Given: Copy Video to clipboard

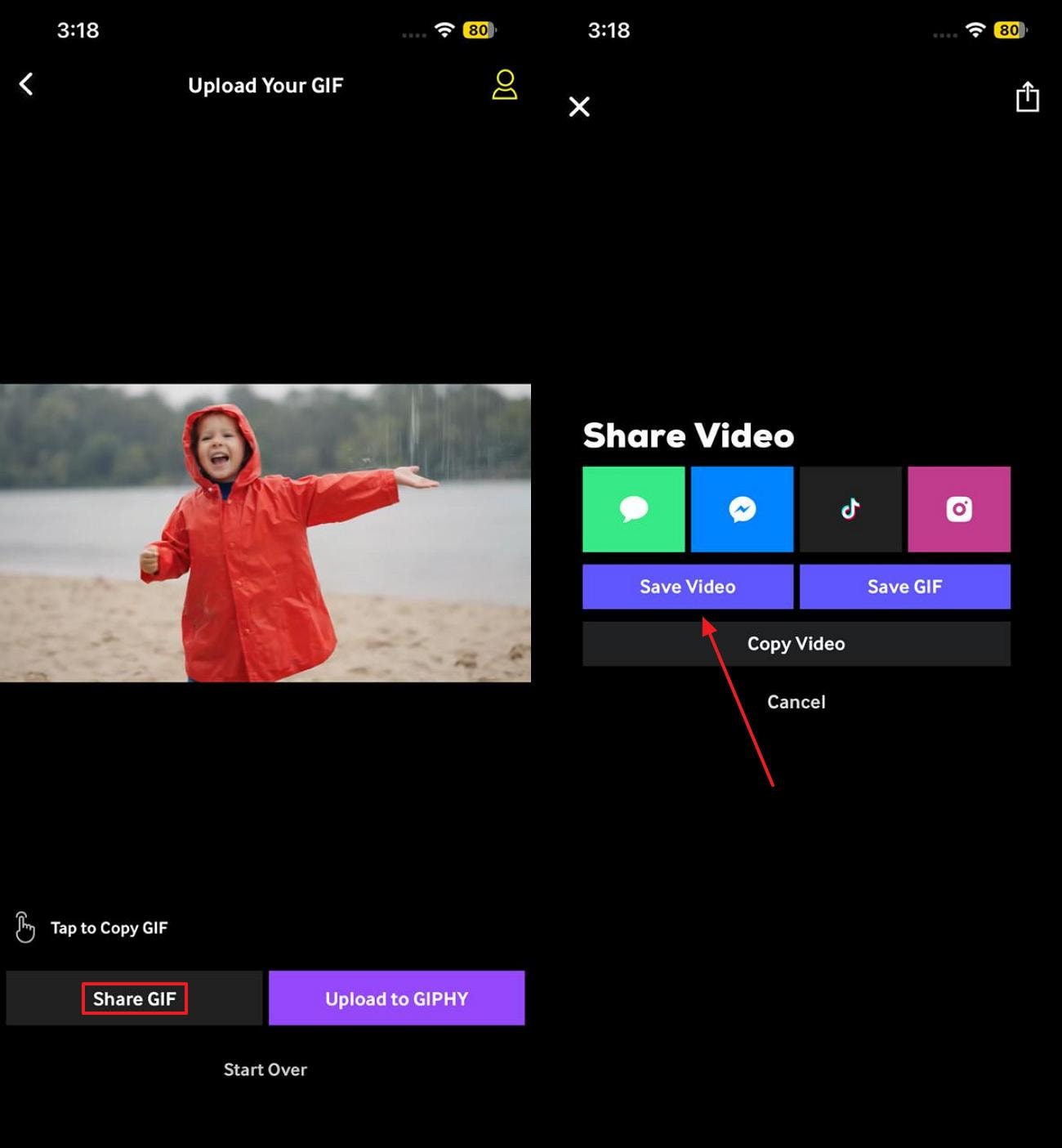Looking at the screenshot, I should pos(795,643).
